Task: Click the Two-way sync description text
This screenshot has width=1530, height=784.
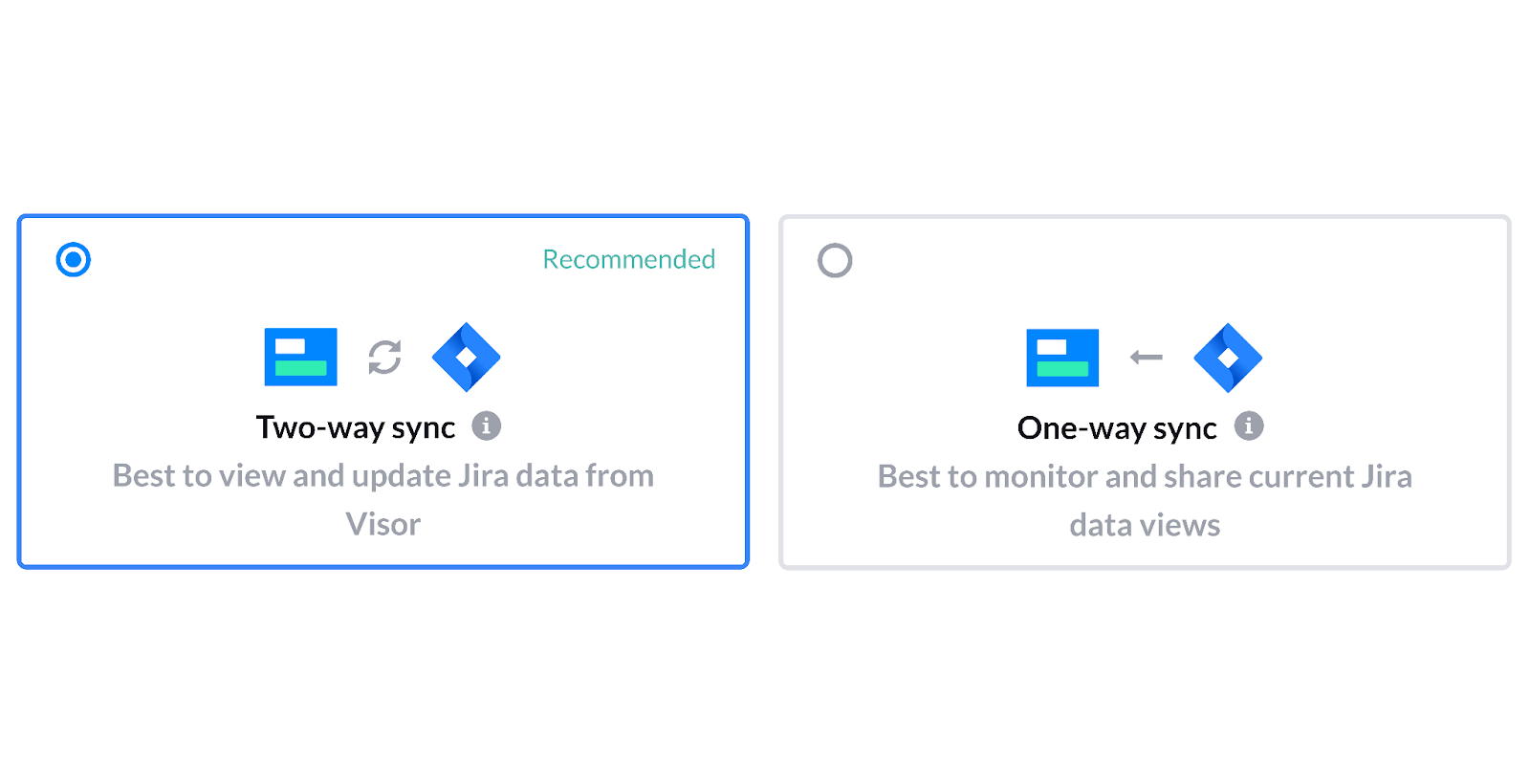Action: [x=382, y=498]
